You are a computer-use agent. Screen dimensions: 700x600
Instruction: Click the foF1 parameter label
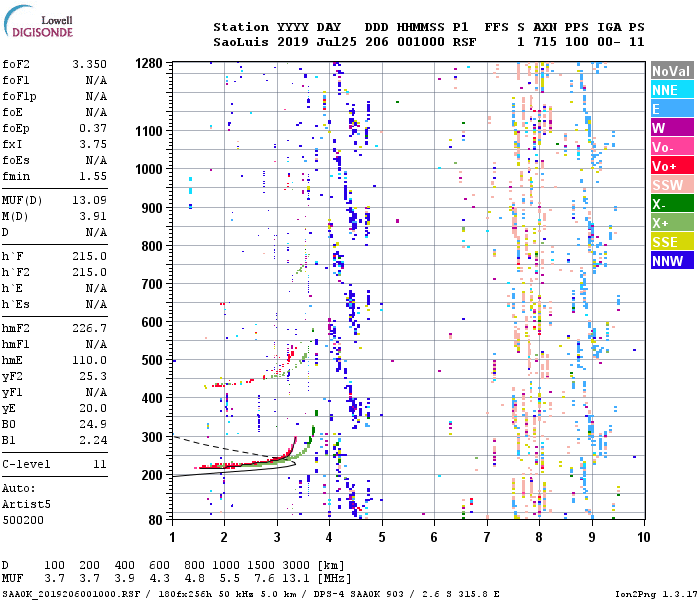pos(16,80)
